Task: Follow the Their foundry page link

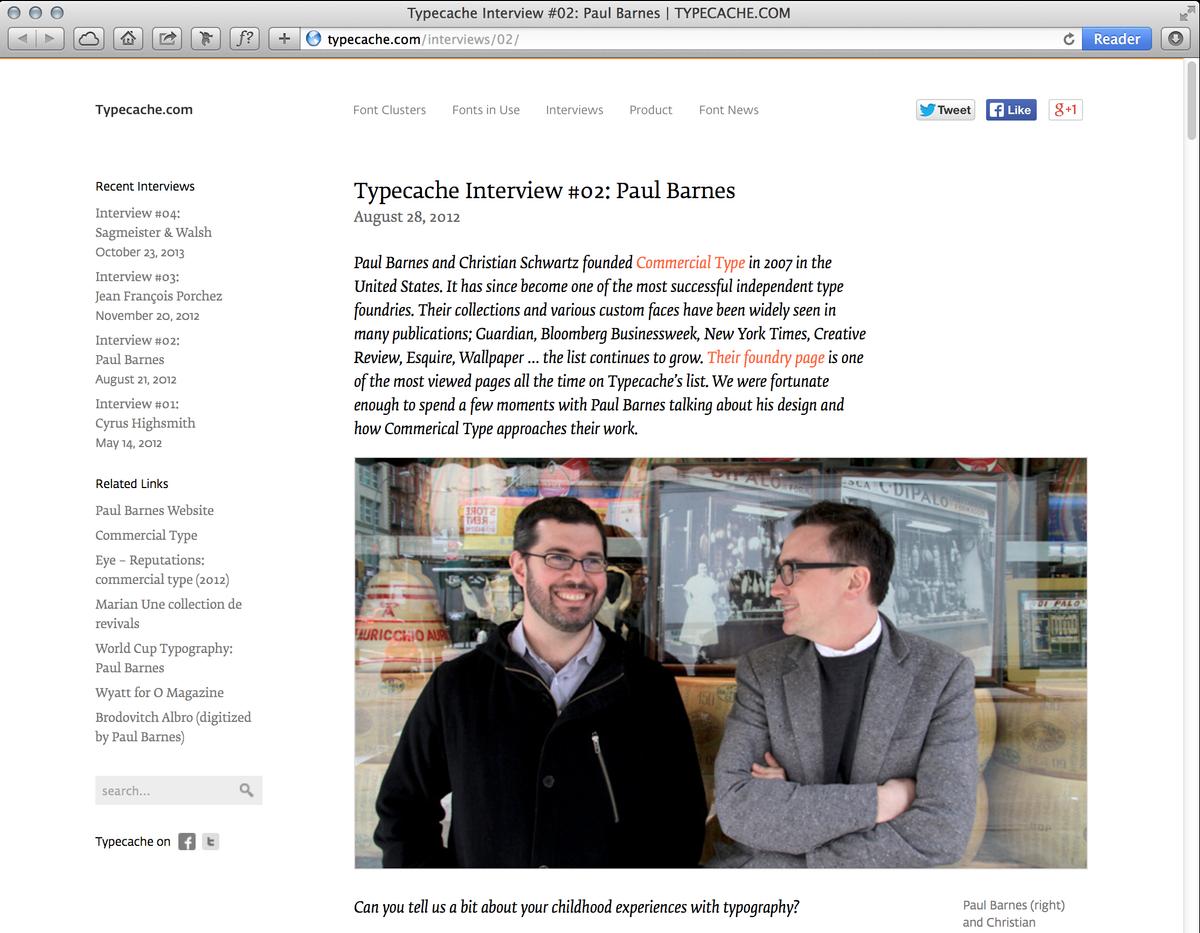Action: click(765, 358)
